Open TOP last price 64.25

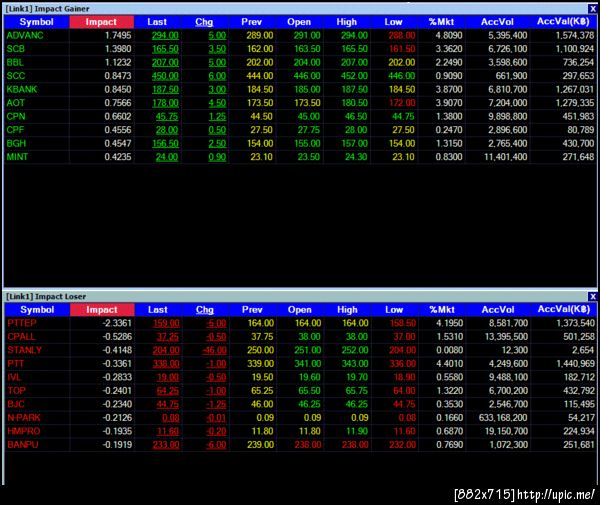[168, 391]
